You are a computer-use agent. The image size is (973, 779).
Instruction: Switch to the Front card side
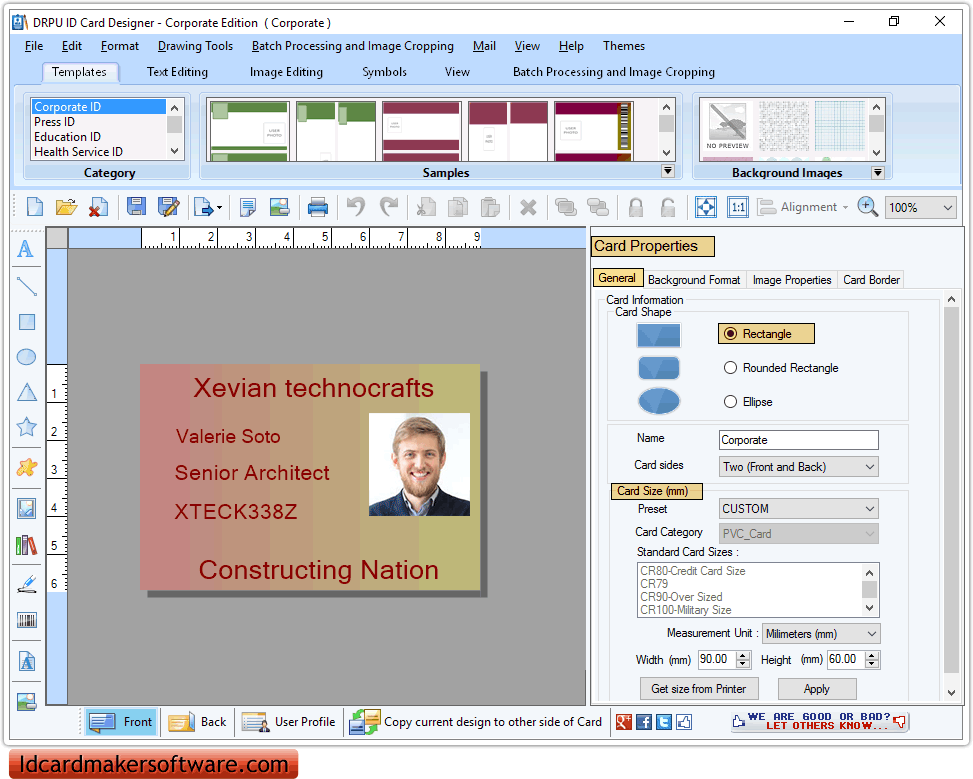(x=121, y=722)
